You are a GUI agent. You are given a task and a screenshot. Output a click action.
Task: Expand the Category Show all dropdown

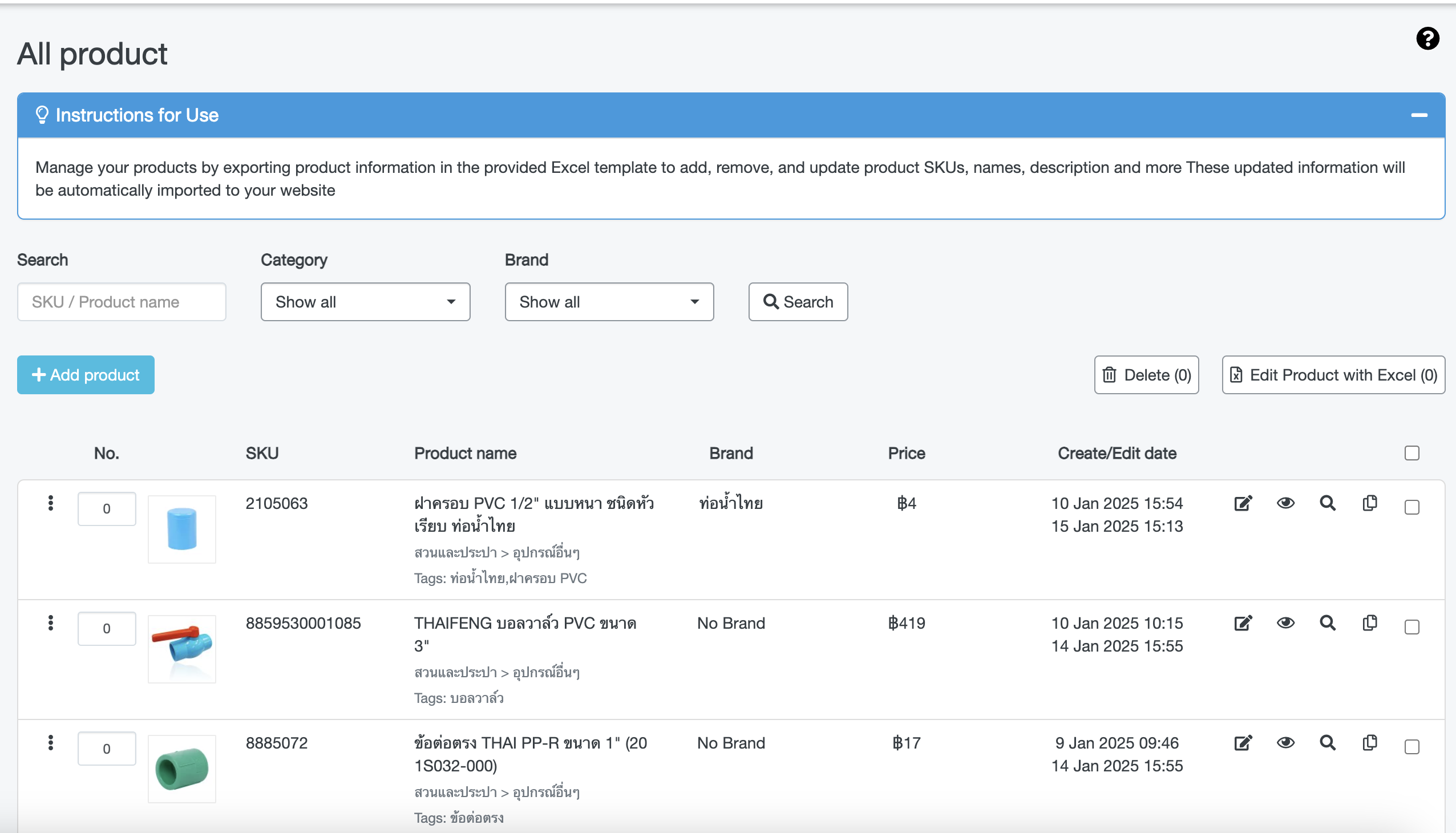click(x=365, y=302)
